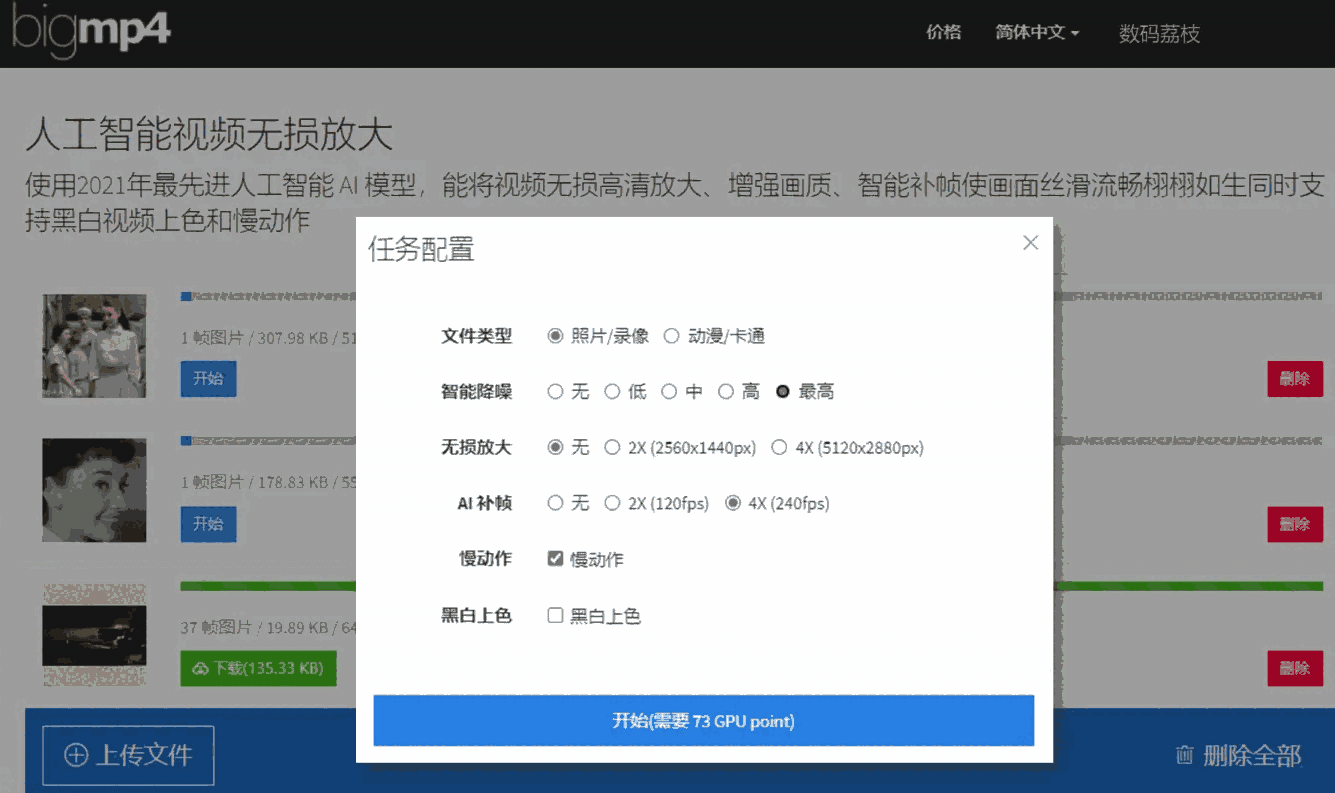Click the 上传文件 upload button

pos(128,755)
